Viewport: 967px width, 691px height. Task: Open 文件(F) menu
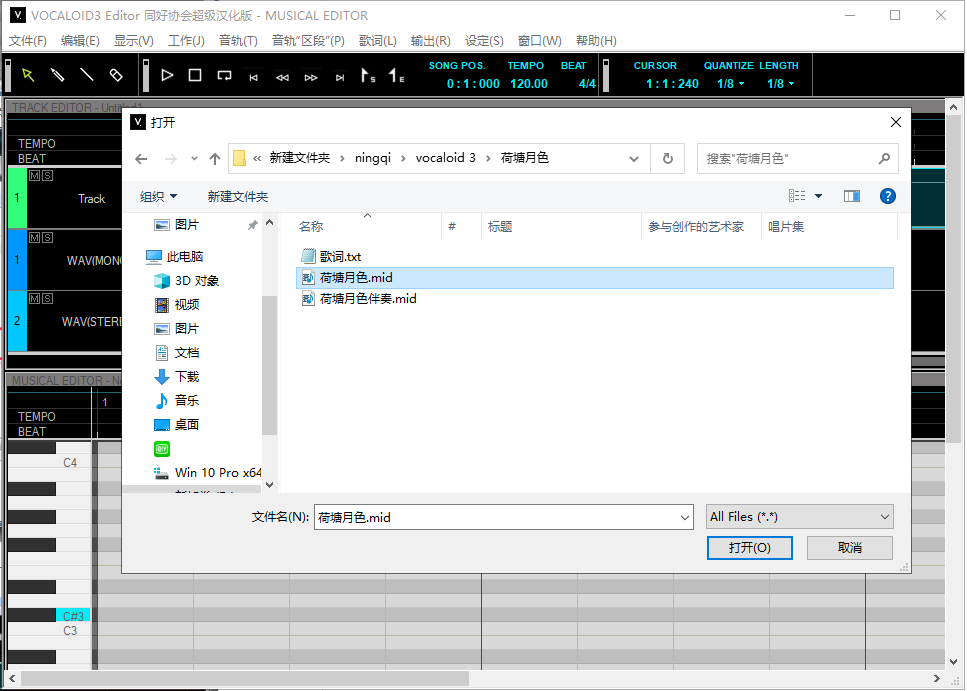coord(28,41)
